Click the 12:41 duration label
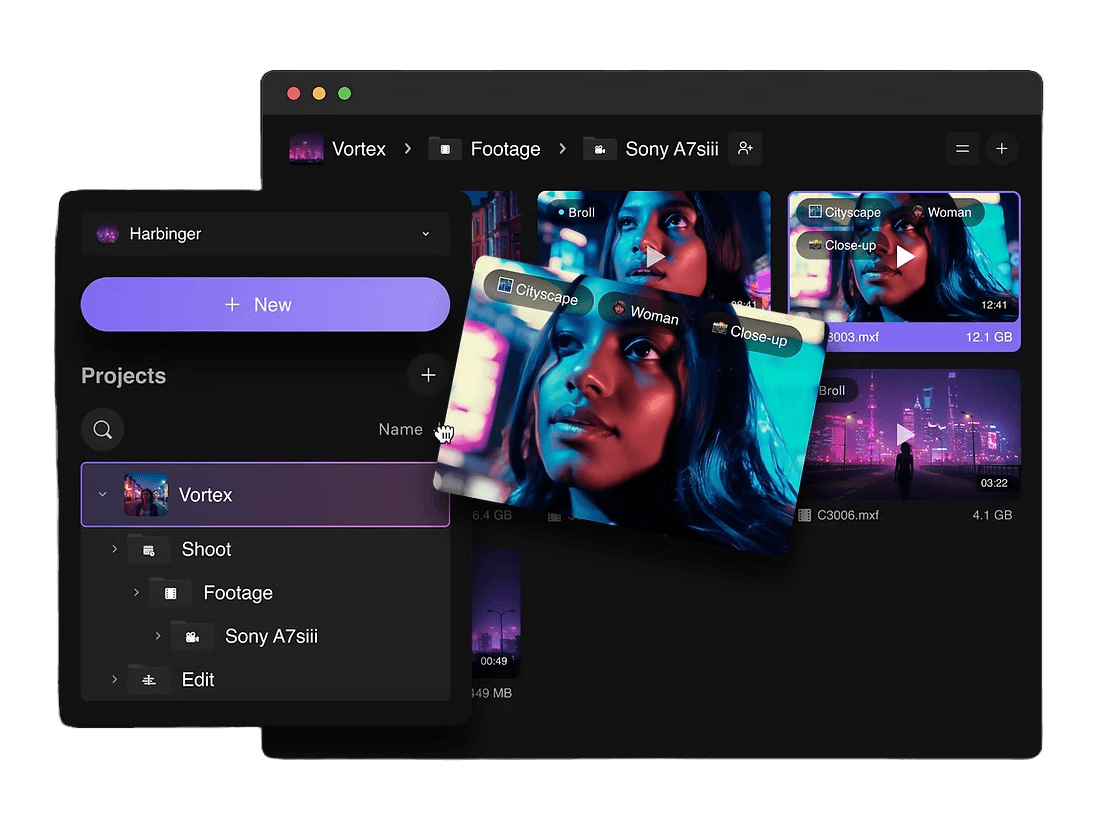 pyautogui.click(x=994, y=305)
